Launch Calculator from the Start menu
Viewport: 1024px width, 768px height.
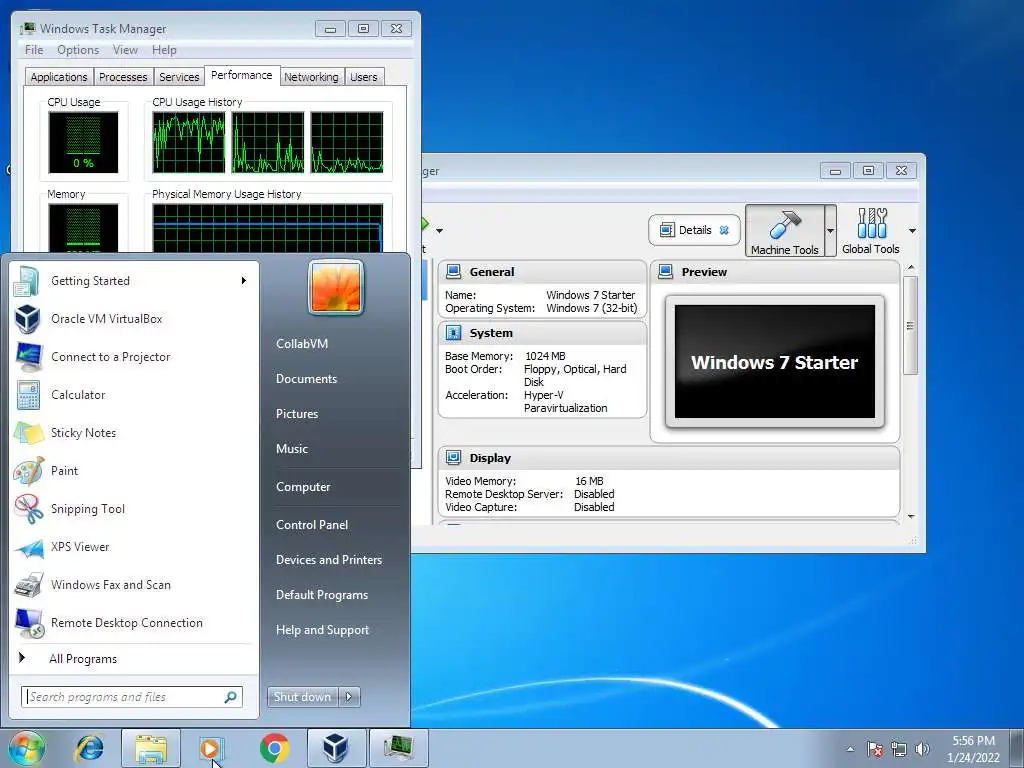(134, 395)
